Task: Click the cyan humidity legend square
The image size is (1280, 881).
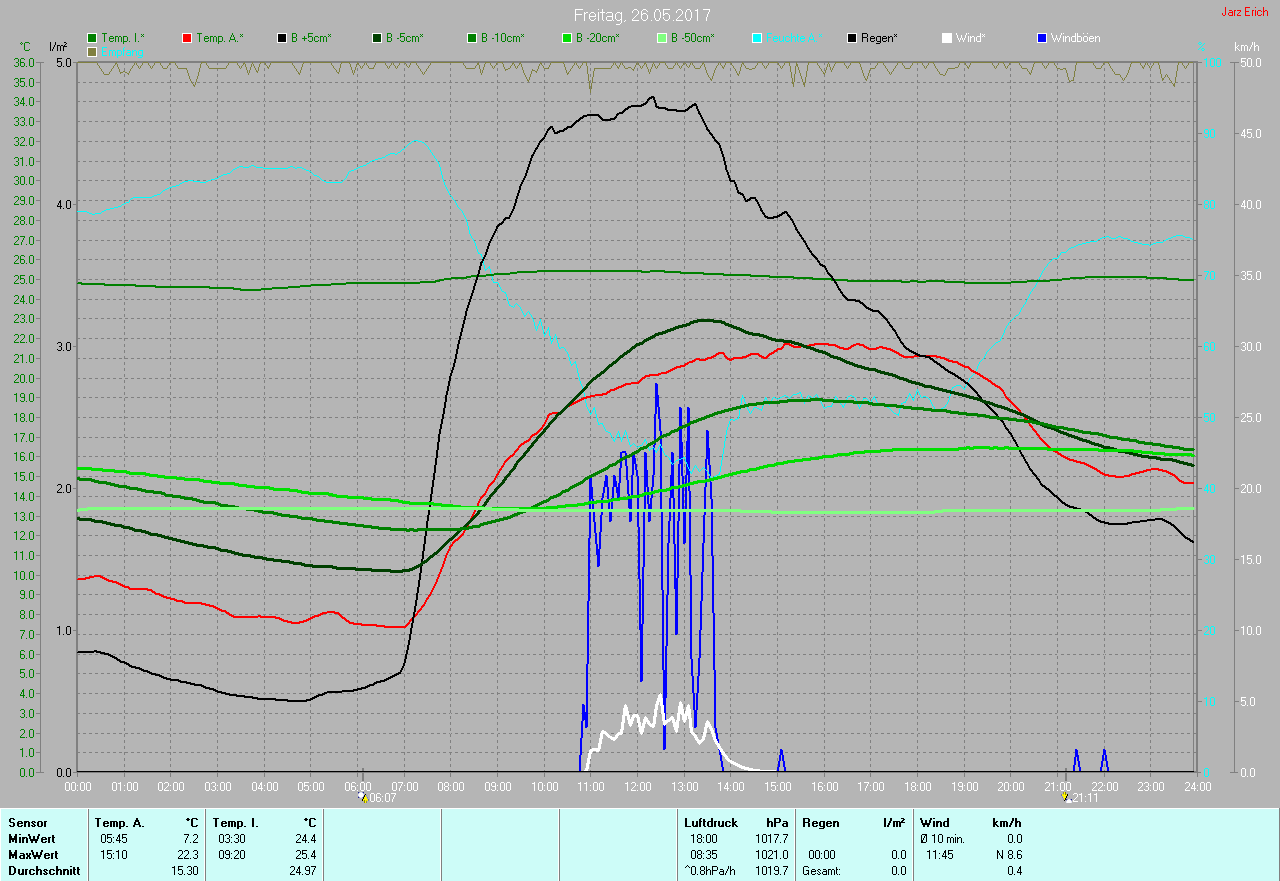Action: click(x=757, y=38)
